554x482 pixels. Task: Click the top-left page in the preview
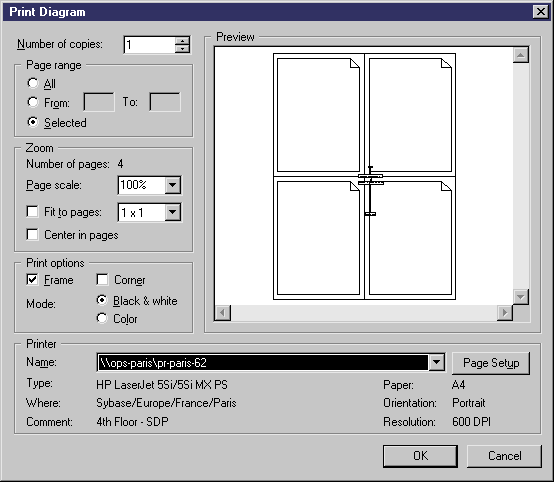pyautogui.click(x=318, y=115)
